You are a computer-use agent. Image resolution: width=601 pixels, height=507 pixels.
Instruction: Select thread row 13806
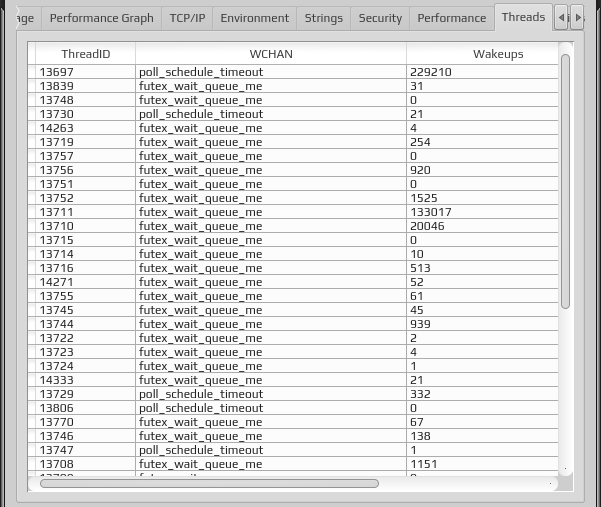point(293,407)
